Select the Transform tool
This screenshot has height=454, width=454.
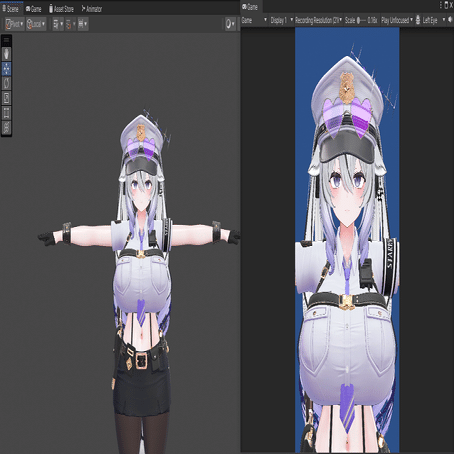coord(7,127)
